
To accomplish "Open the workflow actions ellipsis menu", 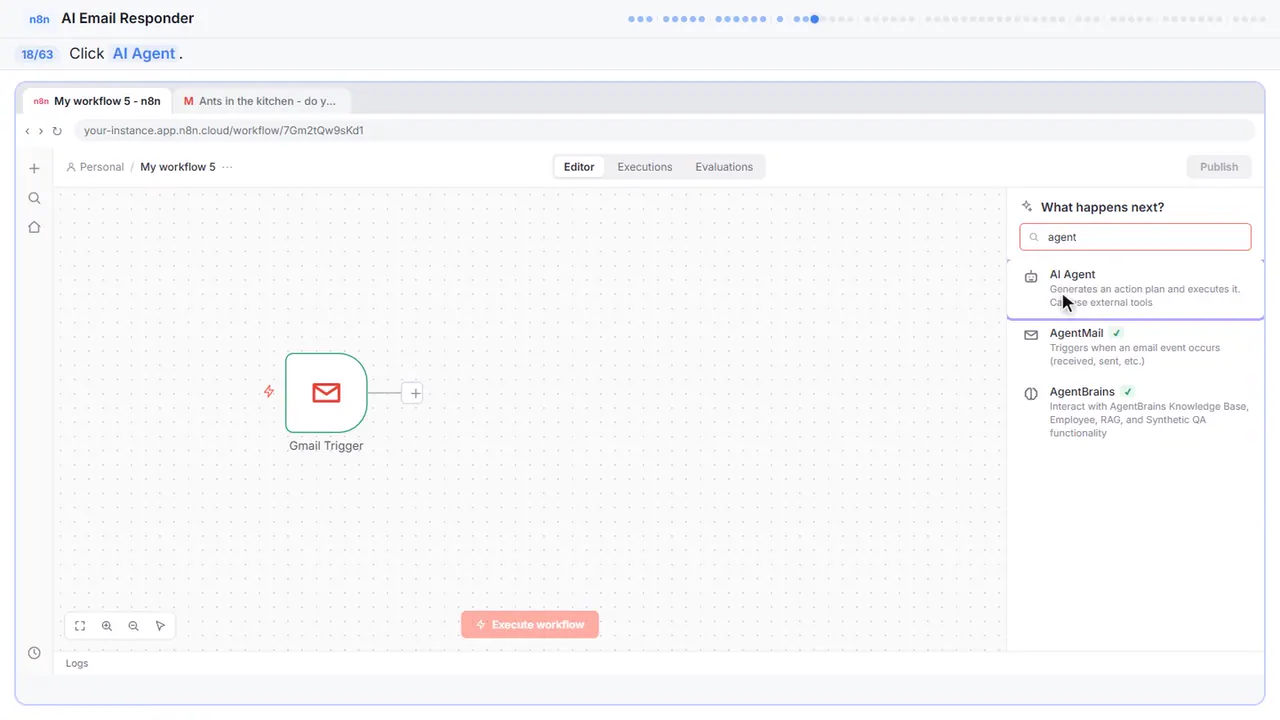I will 228,167.
